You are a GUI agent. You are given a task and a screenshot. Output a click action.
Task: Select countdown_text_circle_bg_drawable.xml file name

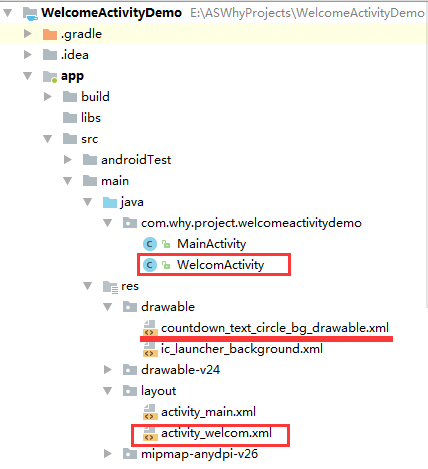coord(275,328)
